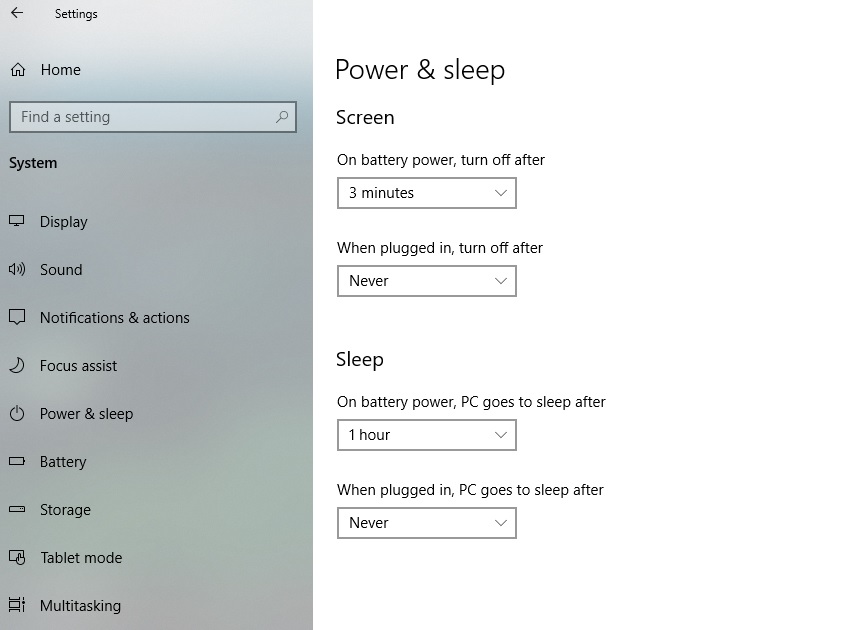This screenshot has width=864, height=630.
Task: Click the Display monitor icon
Action: click(17, 221)
